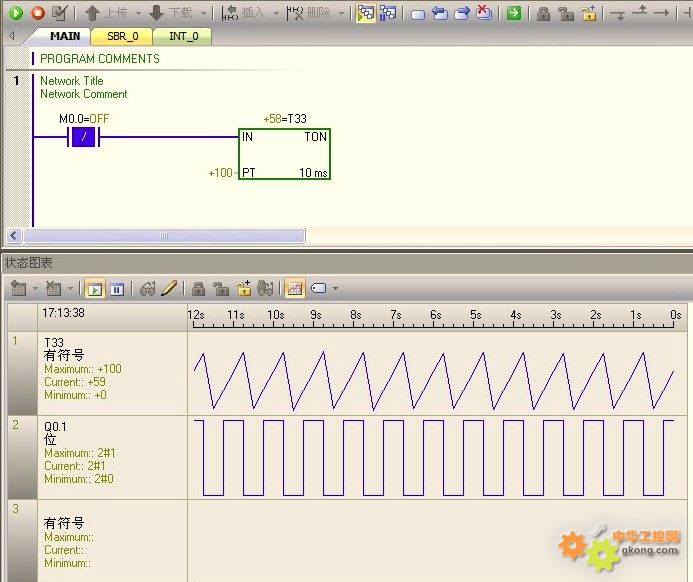The width and height of the screenshot is (693, 582).
Task: Click the lock icon in top toolbar
Action: [x=543, y=13]
